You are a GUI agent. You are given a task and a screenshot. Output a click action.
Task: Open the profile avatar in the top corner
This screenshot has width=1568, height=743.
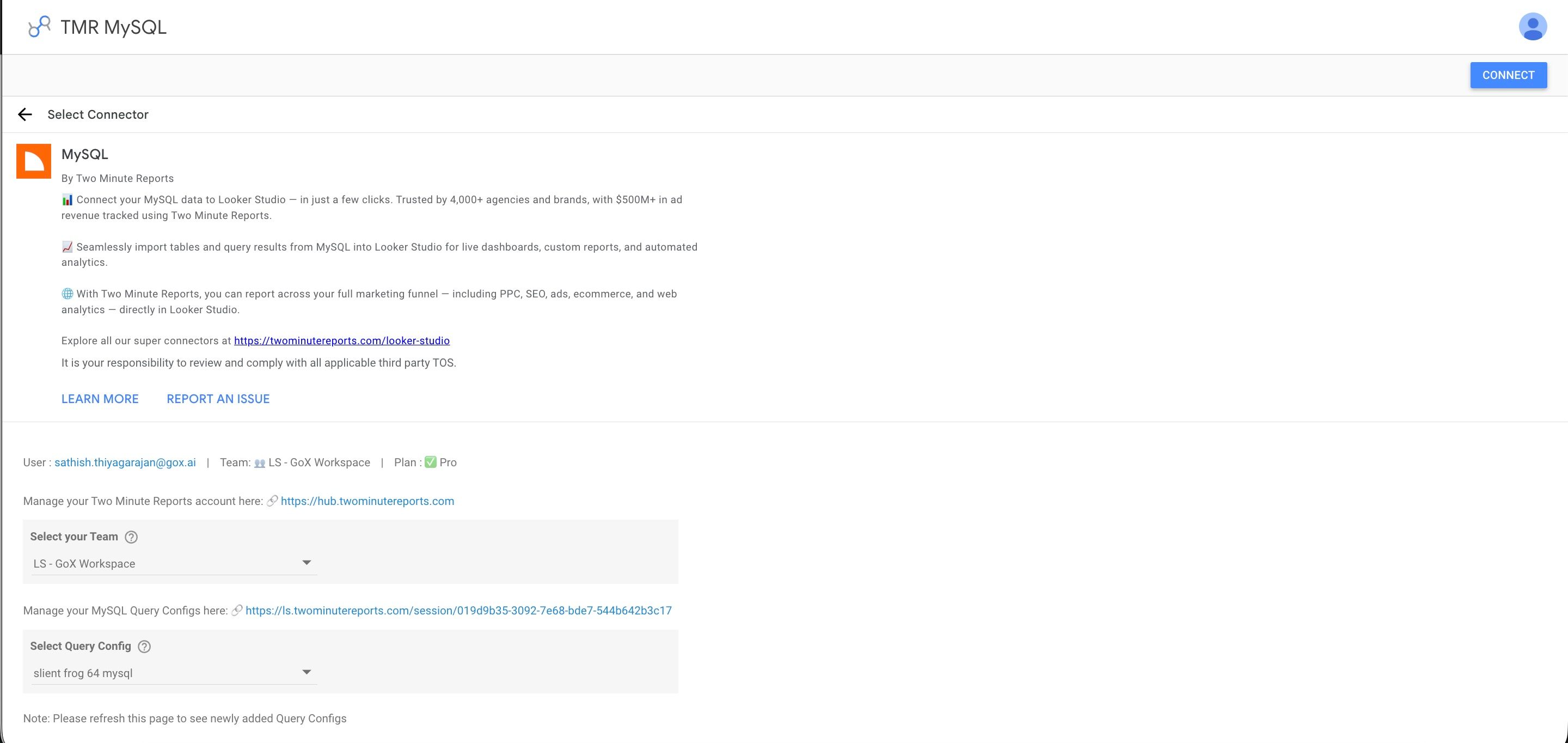pos(1533,26)
